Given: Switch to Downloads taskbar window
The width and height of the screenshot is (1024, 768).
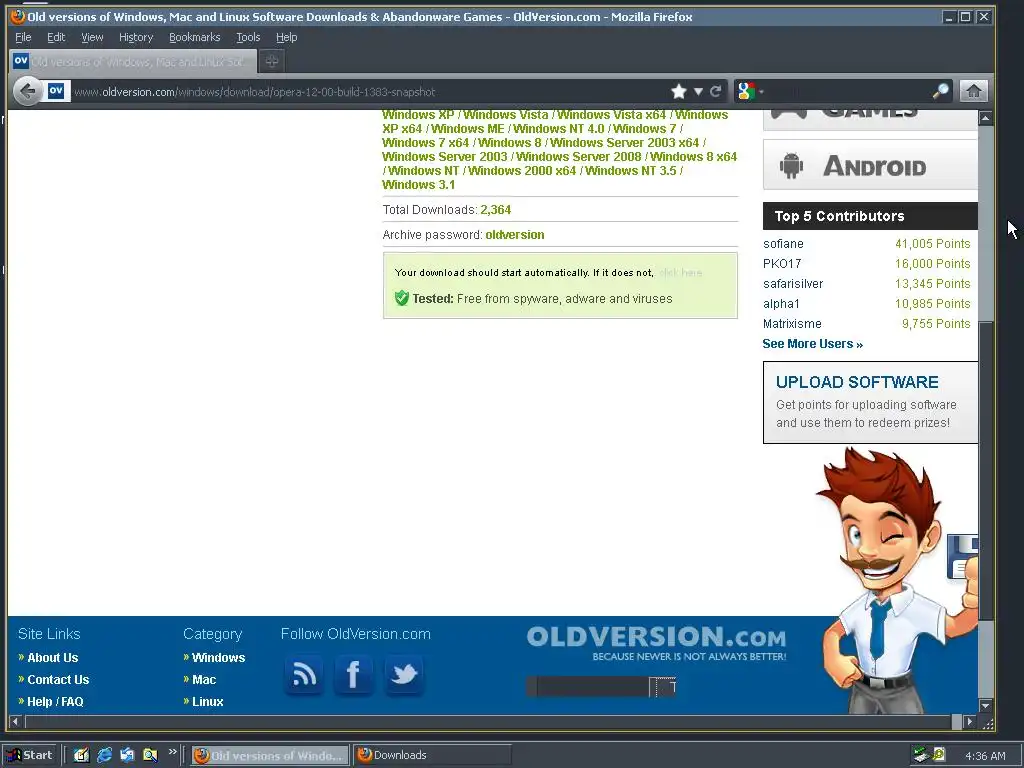Looking at the screenshot, I should click(x=432, y=755).
